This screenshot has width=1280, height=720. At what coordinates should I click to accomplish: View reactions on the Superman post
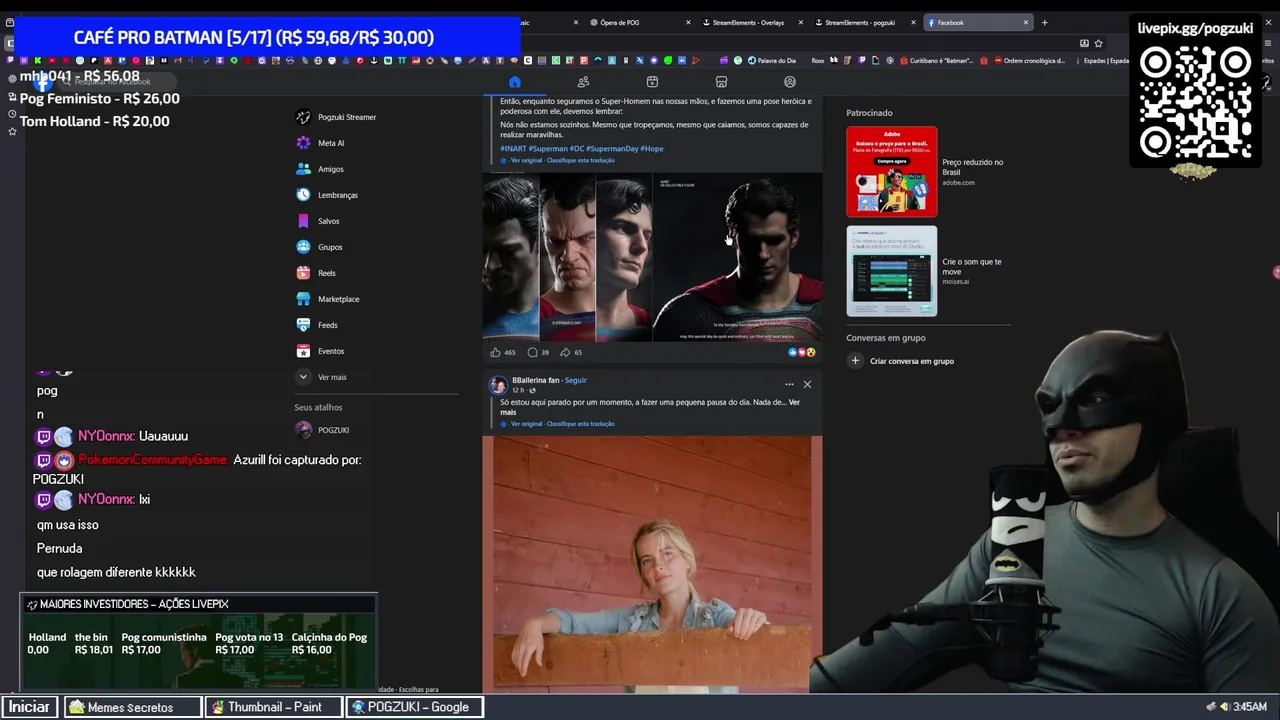[x=802, y=352]
